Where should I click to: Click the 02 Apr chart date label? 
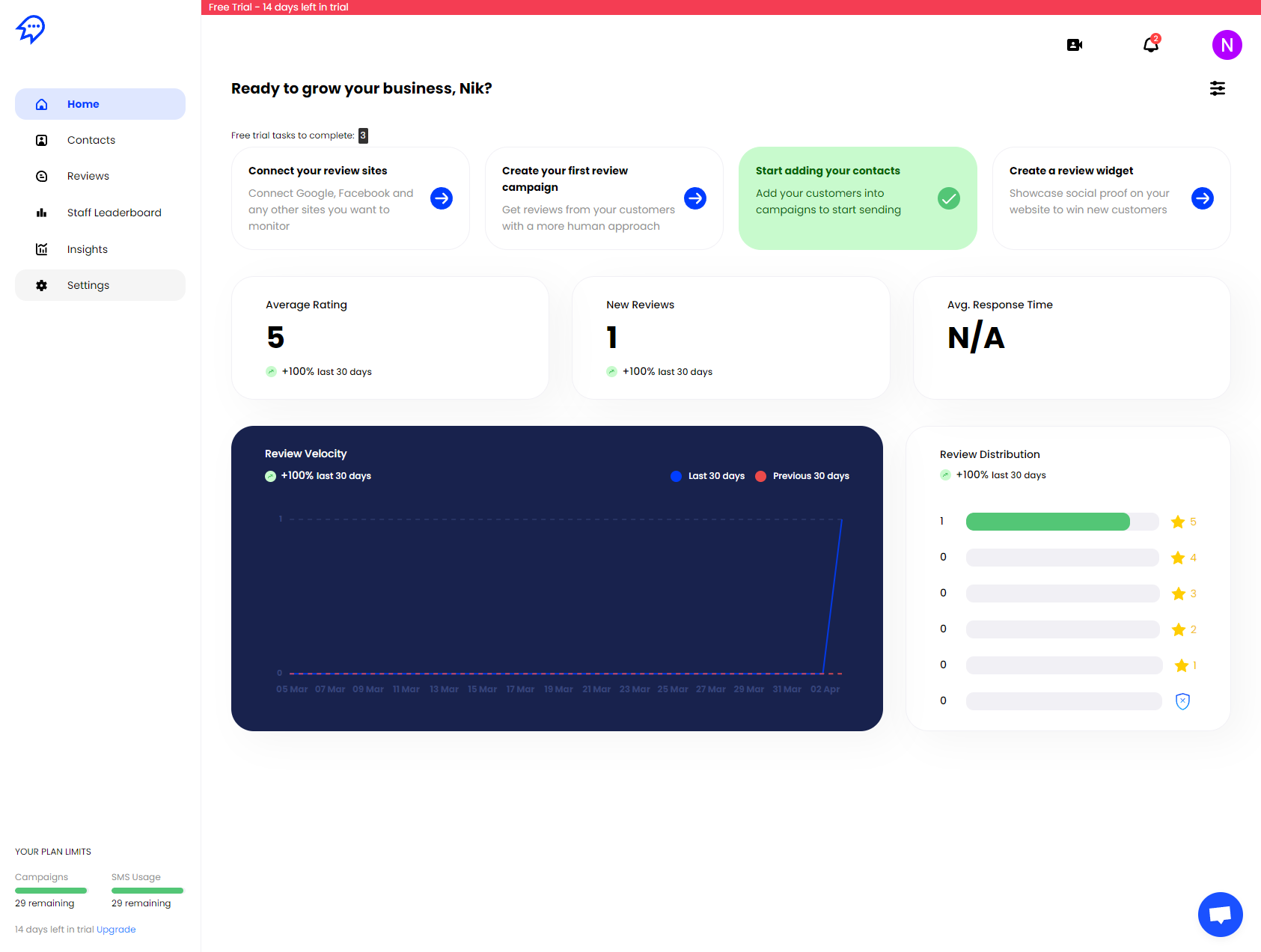point(825,689)
